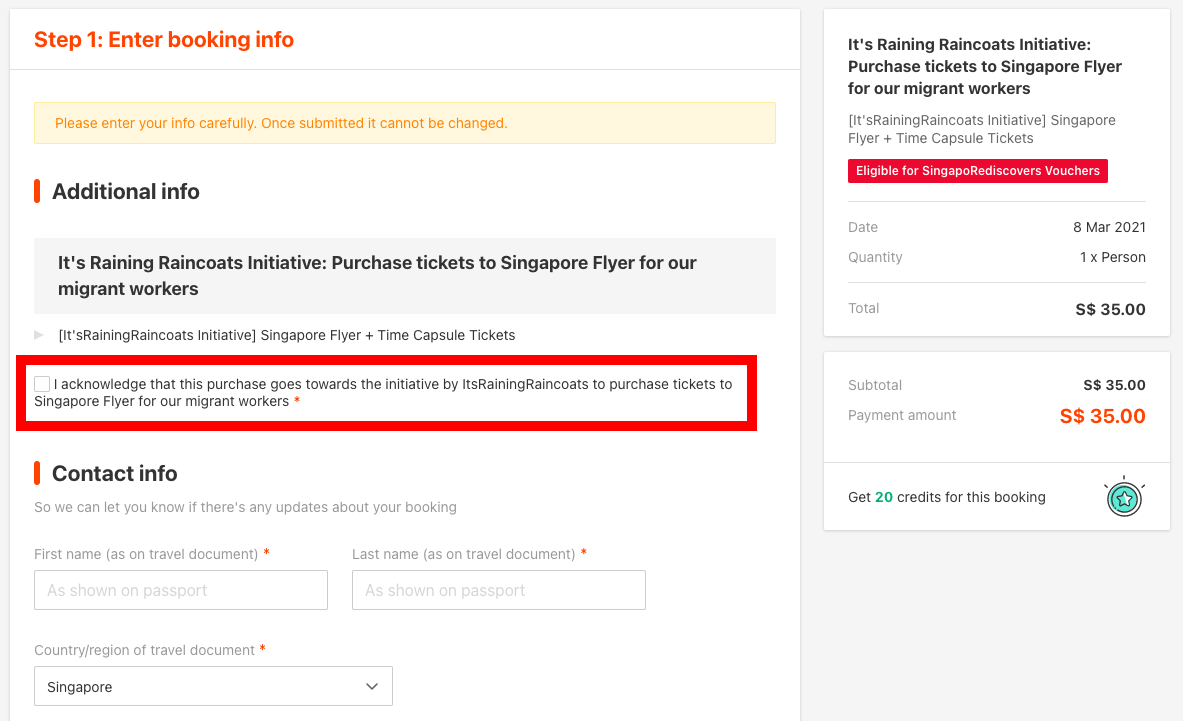Click the 'Country/region of travel document' label

point(144,650)
